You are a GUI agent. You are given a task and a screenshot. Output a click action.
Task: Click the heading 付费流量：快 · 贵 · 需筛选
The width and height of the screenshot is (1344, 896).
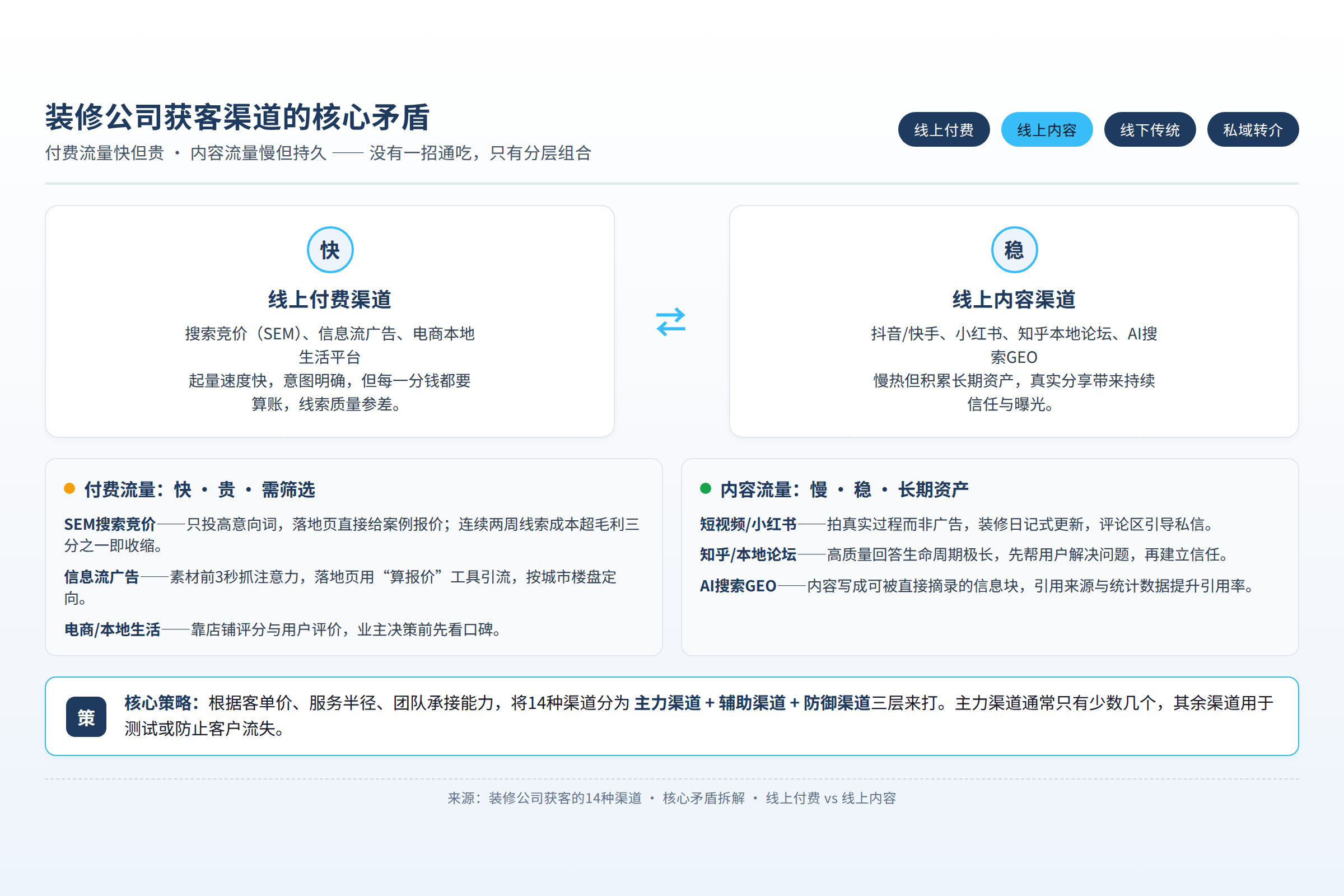pyautogui.click(x=199, y=489)
